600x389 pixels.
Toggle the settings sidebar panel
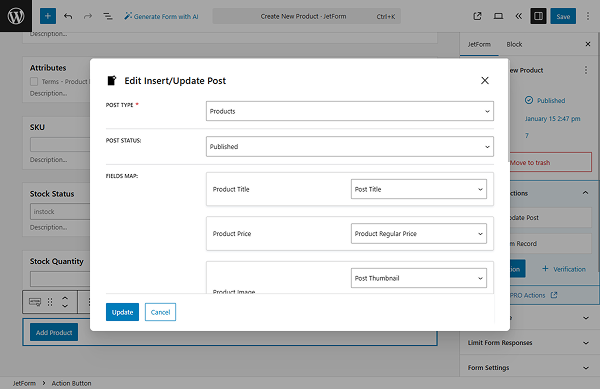coord(538,16)
